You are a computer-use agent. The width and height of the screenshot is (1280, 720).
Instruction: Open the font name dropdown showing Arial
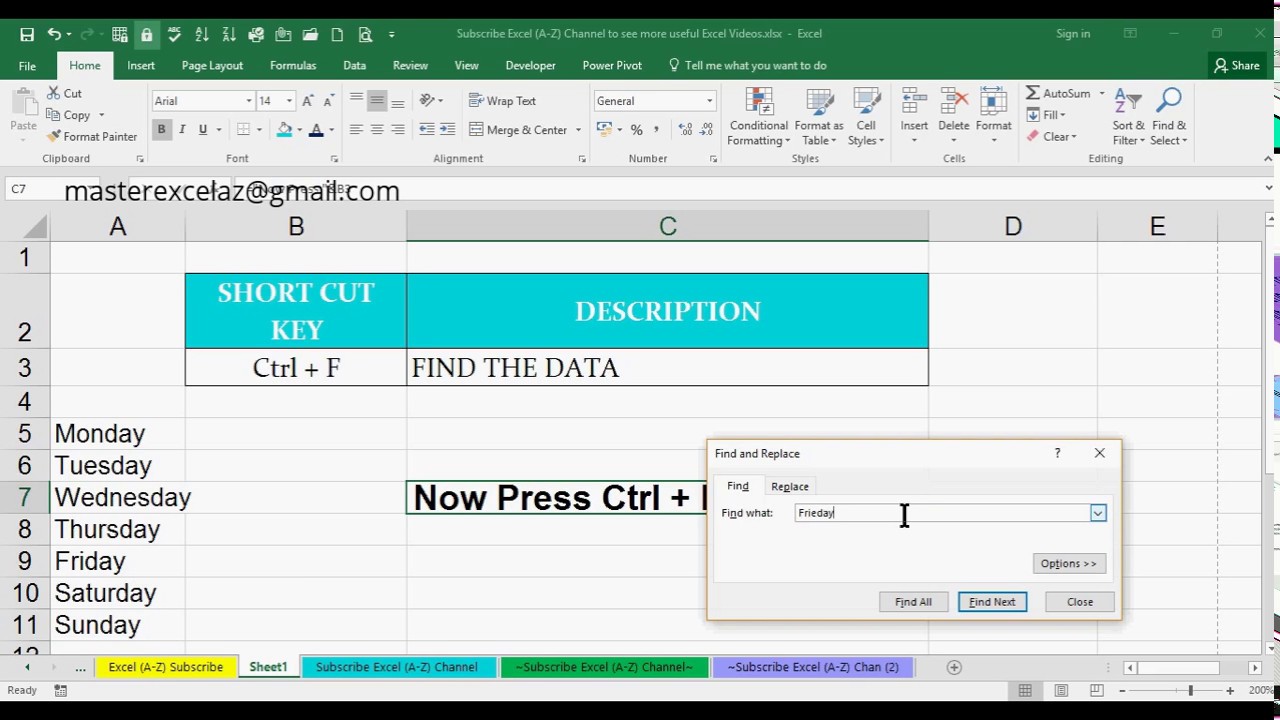(249, 101)
